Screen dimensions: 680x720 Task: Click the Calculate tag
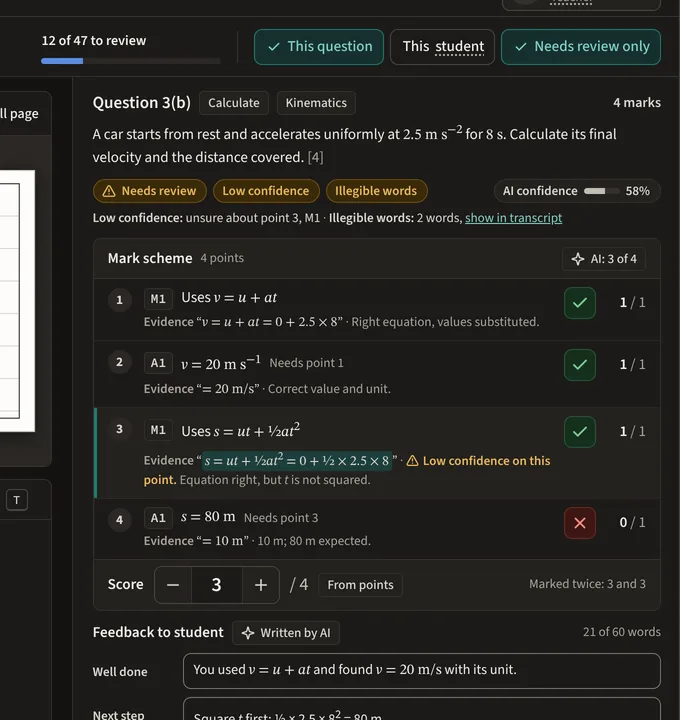(x=234, y=103)
